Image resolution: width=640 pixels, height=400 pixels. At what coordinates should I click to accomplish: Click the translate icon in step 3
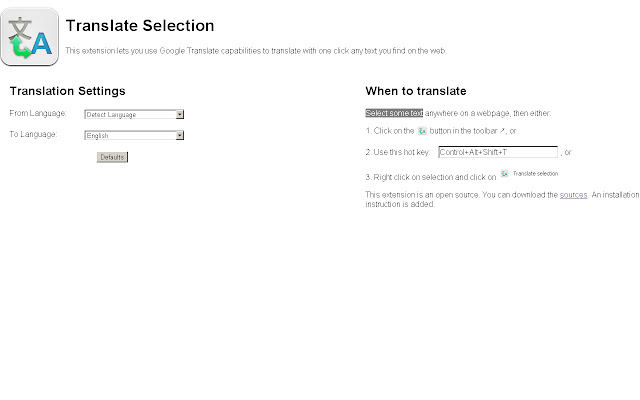tap(505, 173)
